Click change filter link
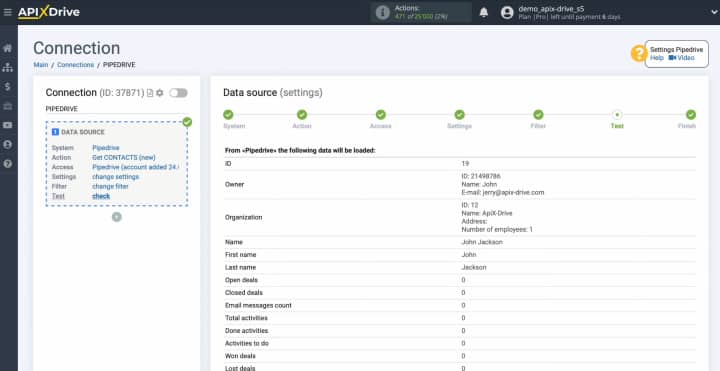 110,186
